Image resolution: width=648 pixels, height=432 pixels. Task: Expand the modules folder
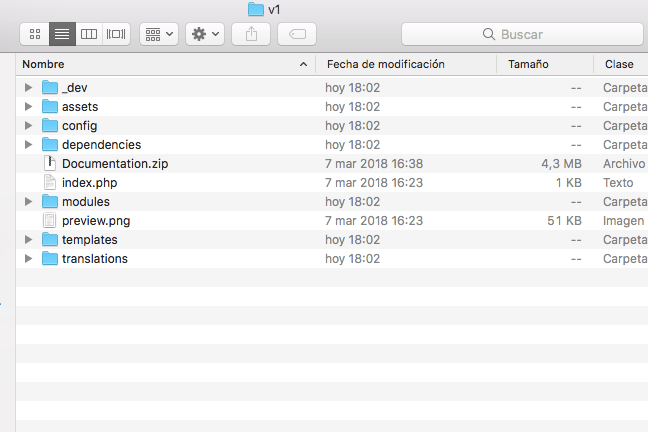pos(28,201)
